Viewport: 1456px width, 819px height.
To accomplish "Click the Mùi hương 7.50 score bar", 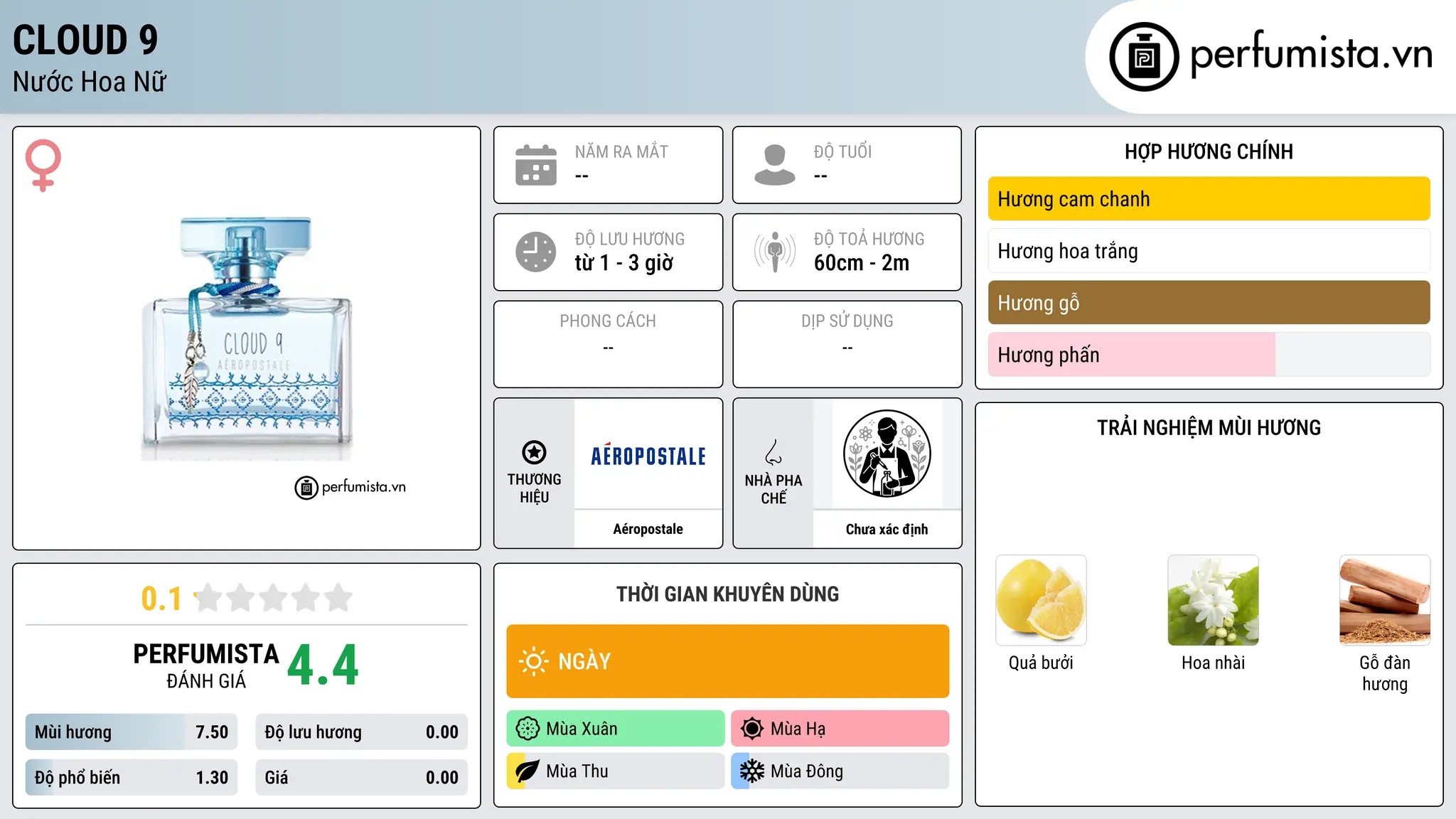I will 132,732.
